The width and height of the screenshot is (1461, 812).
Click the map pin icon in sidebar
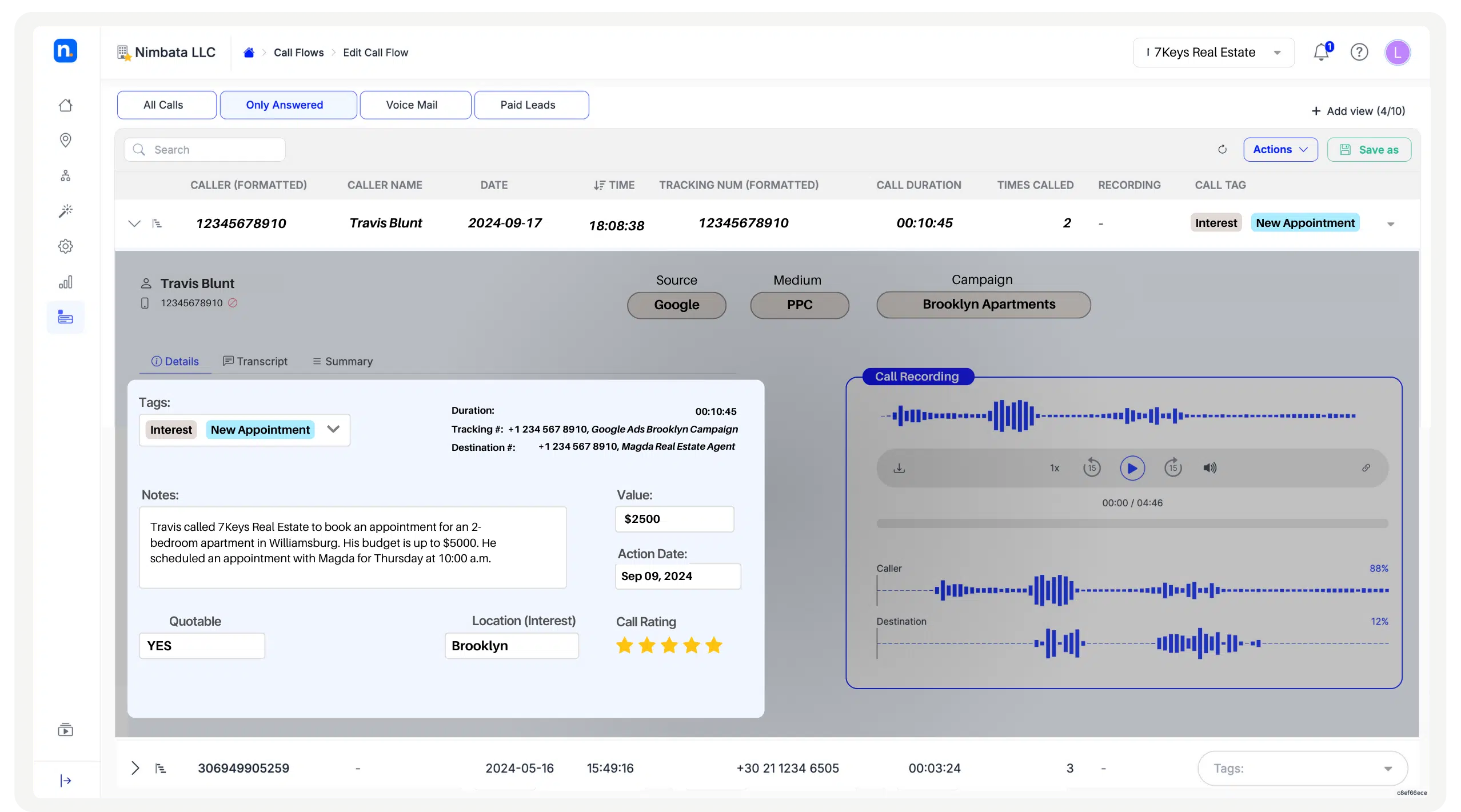tap(66, 140)
